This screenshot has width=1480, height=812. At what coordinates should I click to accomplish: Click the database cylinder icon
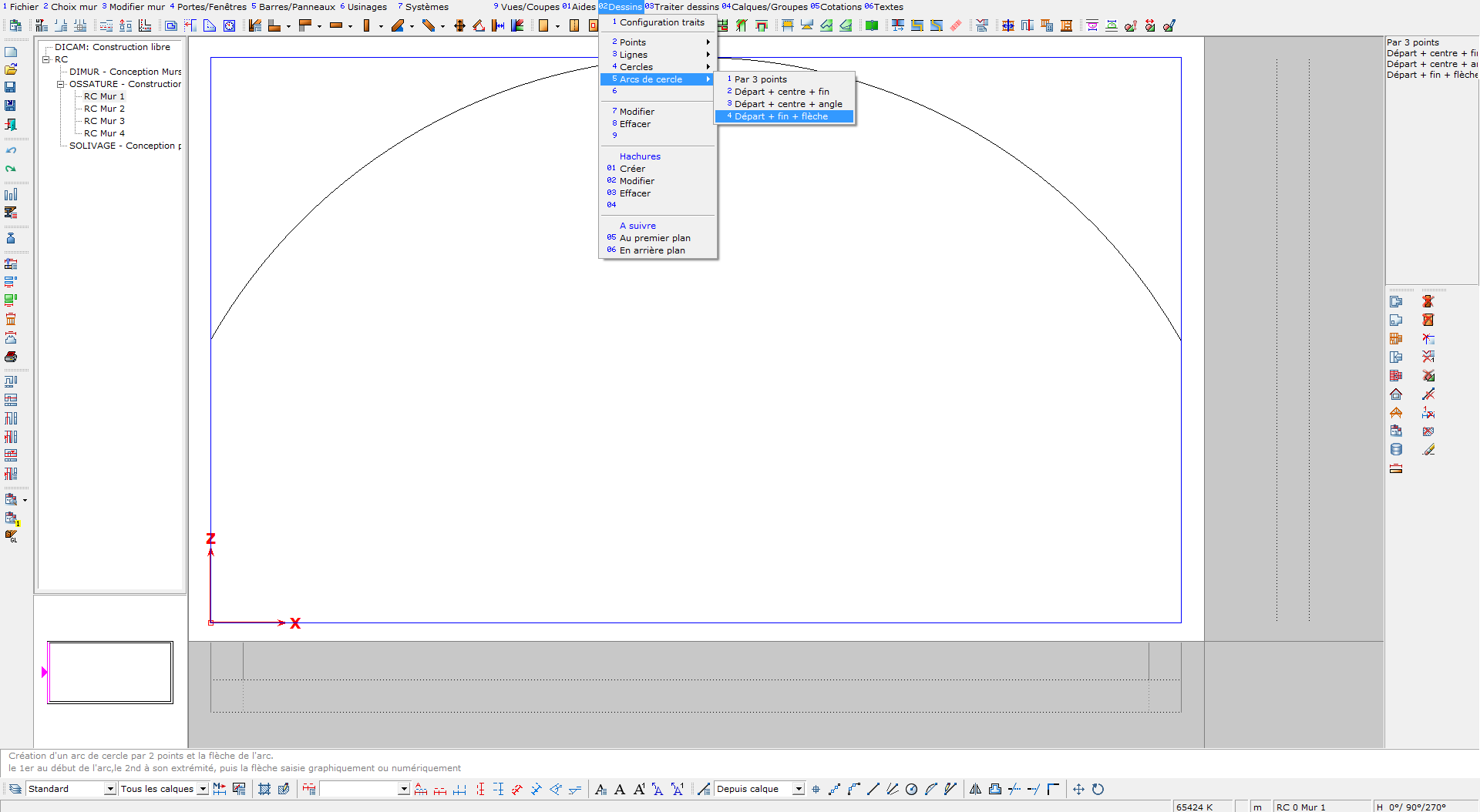[x=1396, y=450]
